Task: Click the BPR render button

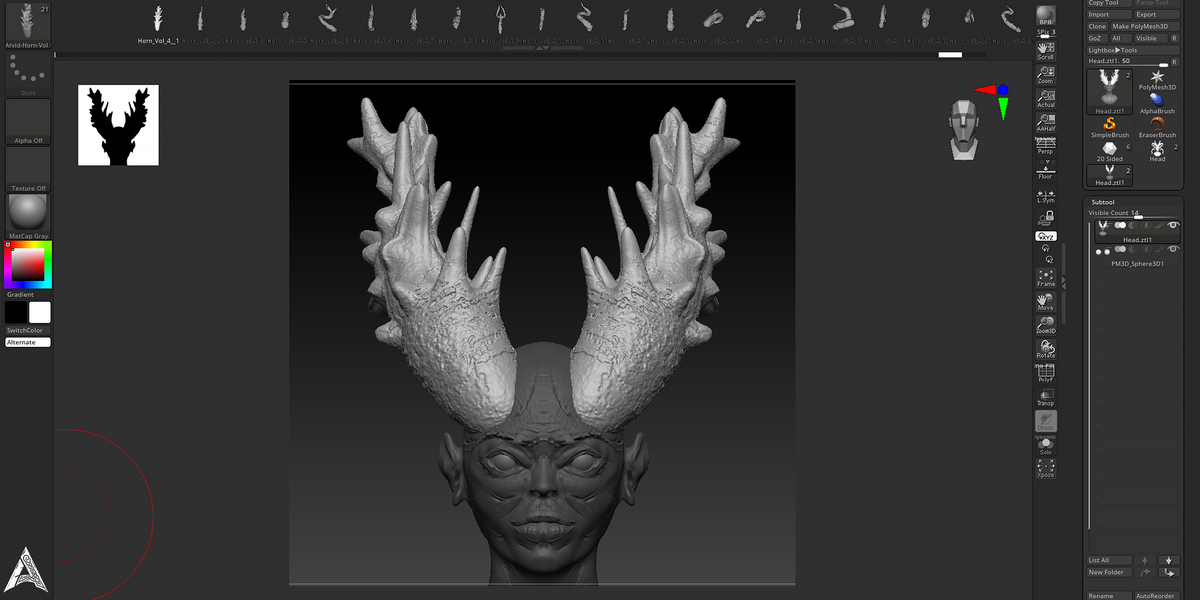Action: 1046,15
